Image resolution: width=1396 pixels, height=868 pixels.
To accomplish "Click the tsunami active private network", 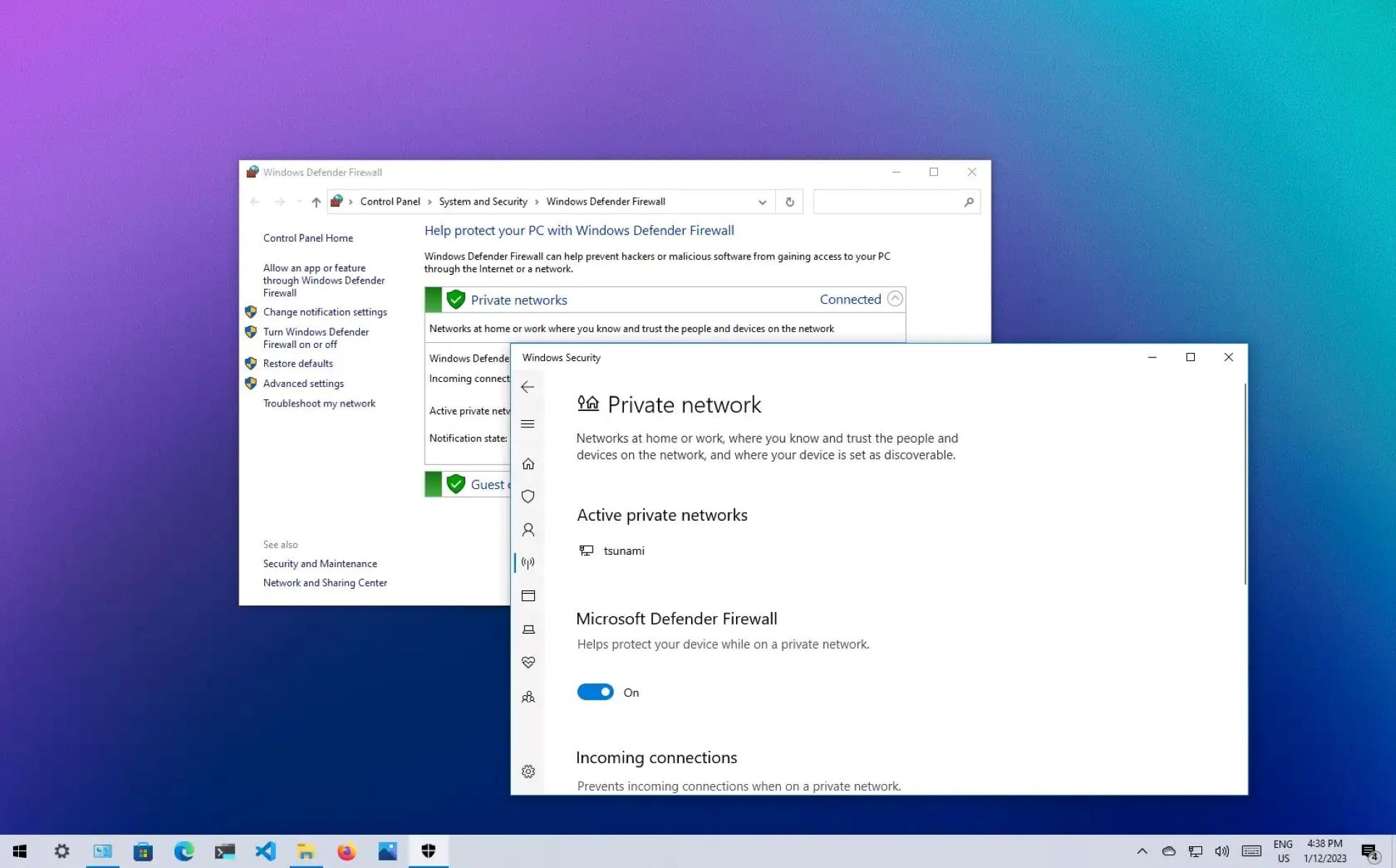I will pyautogui.click(x=623, y=550).
